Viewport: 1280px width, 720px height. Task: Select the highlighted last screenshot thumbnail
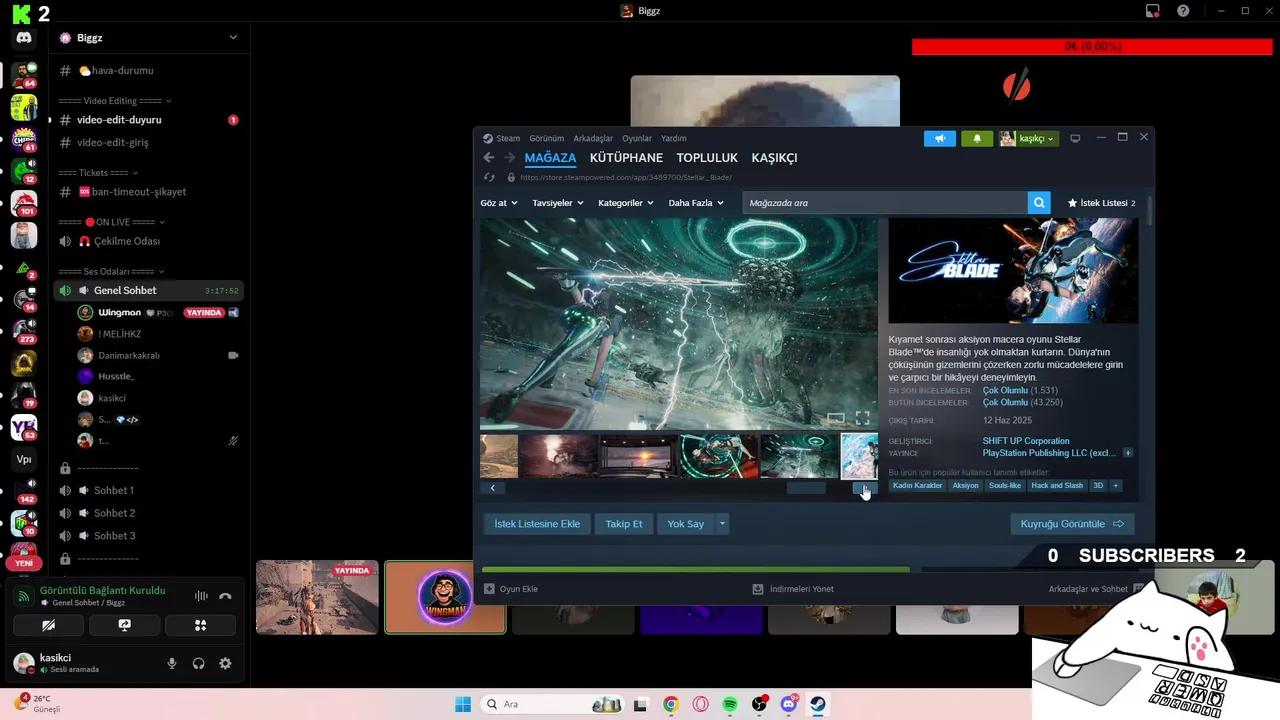tap(860, 456)
